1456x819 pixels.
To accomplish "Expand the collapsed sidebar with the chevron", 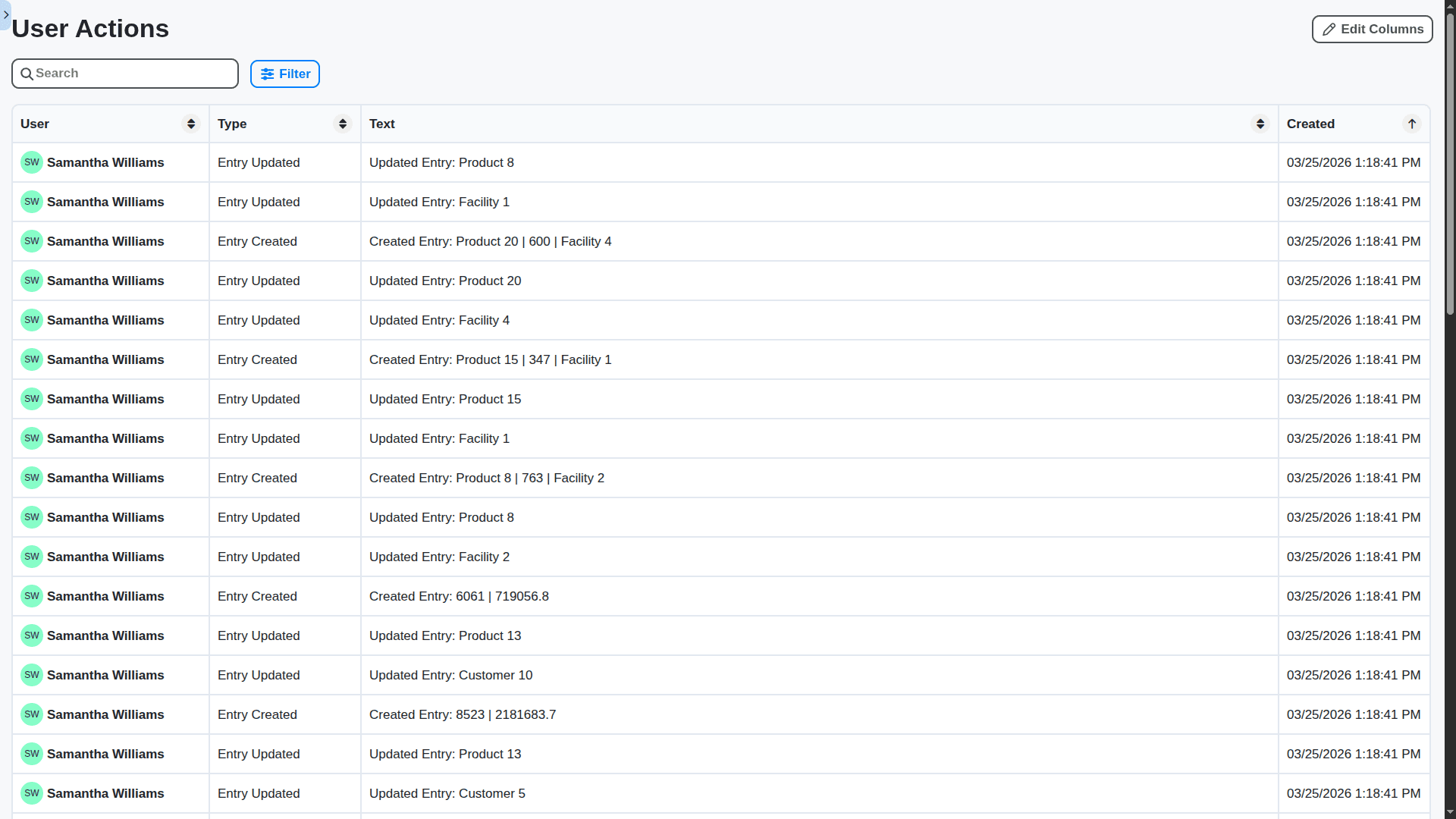I will pos(6,15).
